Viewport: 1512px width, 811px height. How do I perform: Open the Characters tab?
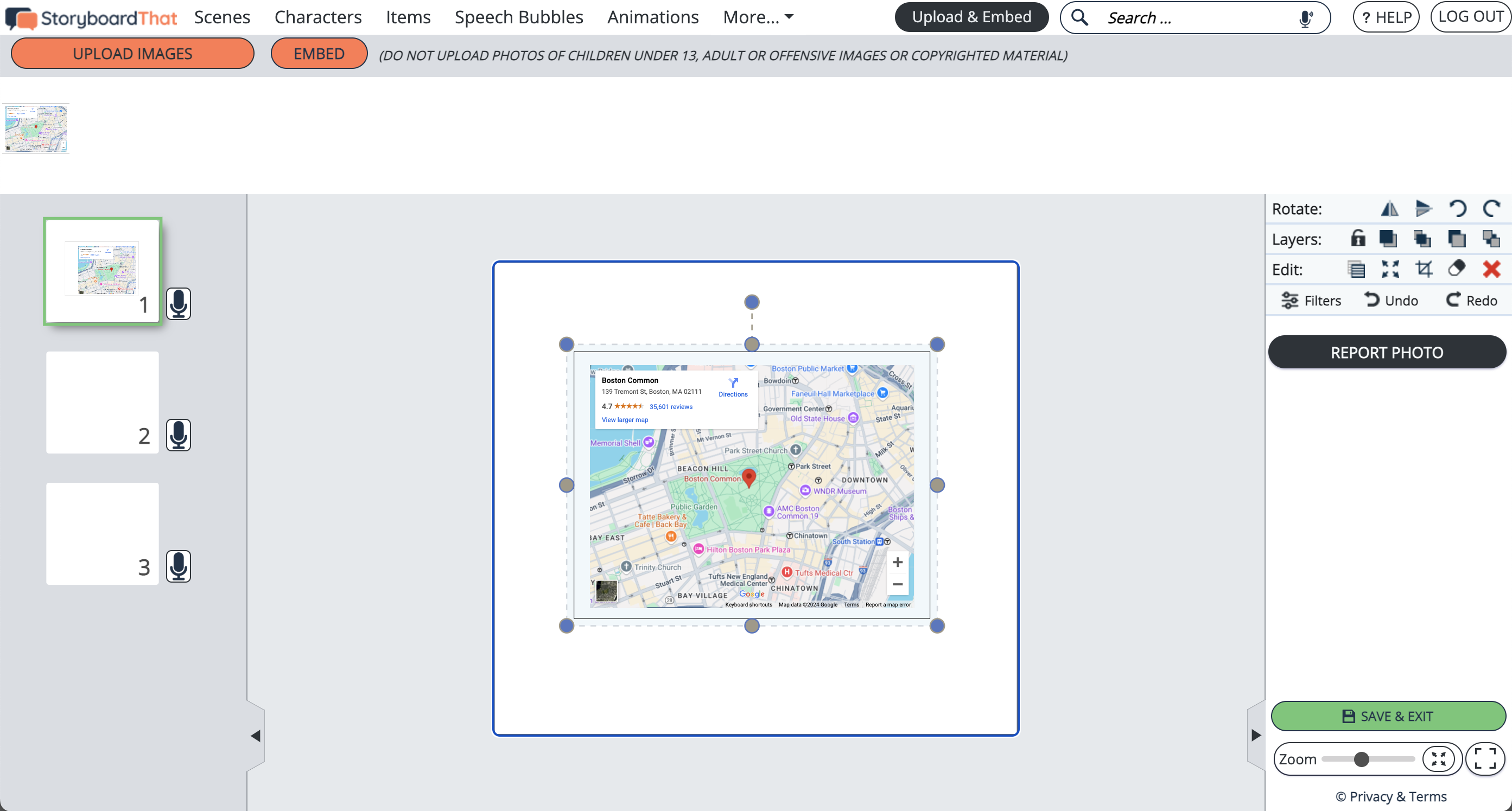tap(318, 17)
